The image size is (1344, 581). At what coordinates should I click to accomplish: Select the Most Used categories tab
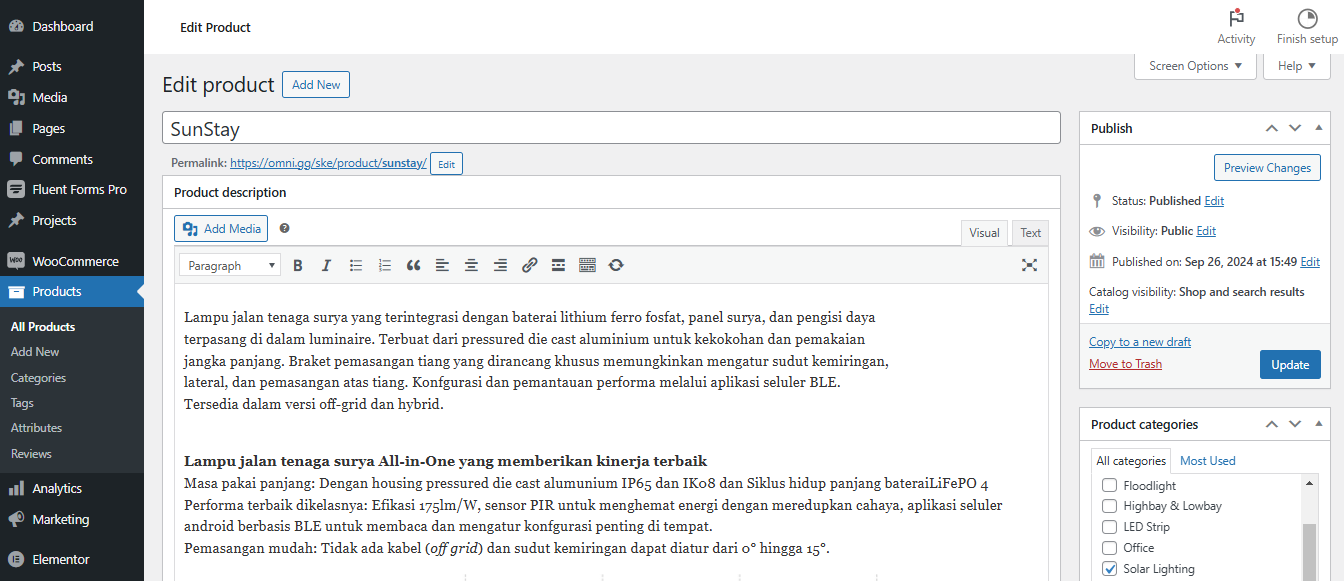[1207, 460]
